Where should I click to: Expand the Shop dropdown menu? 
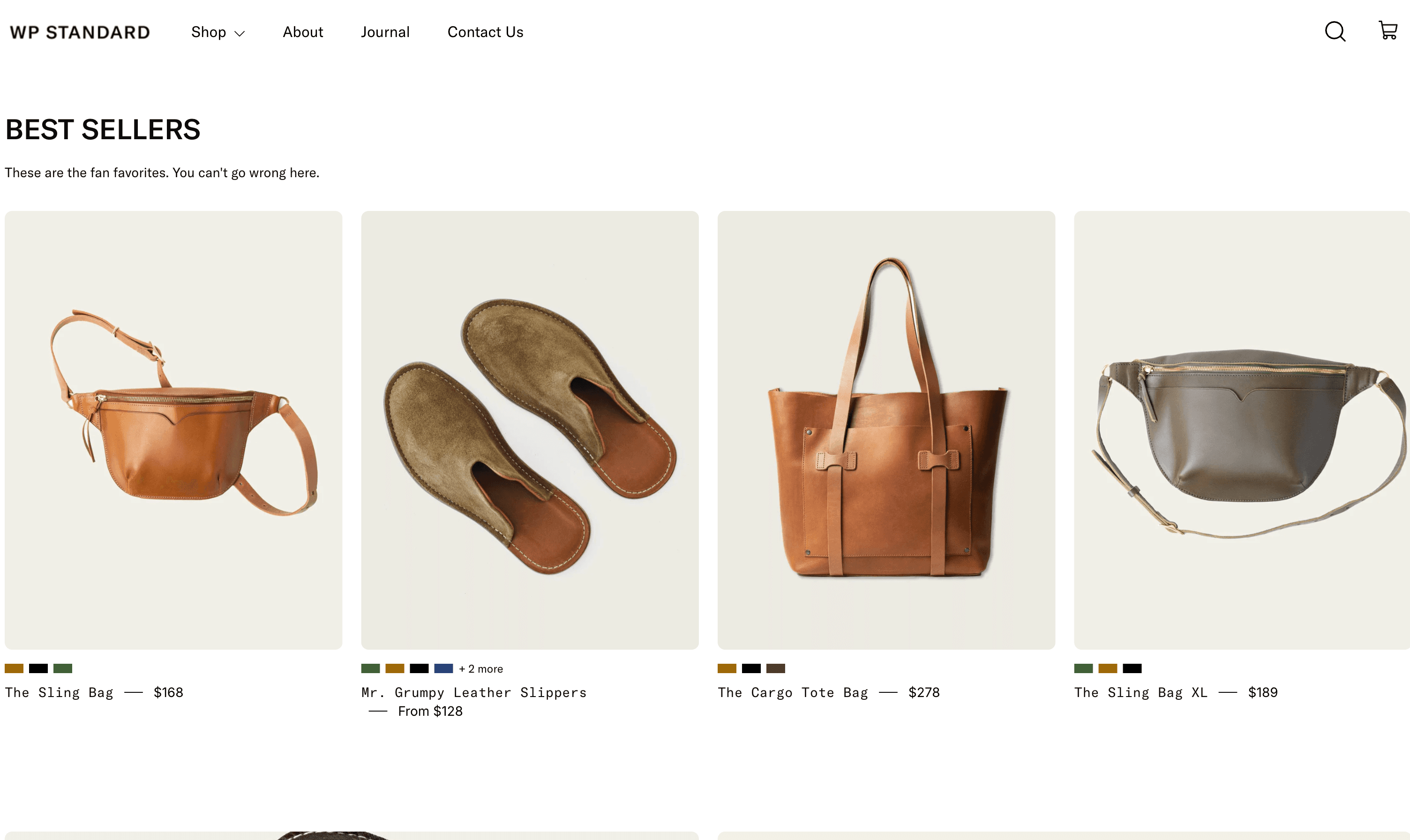click(x=217, y=32)
